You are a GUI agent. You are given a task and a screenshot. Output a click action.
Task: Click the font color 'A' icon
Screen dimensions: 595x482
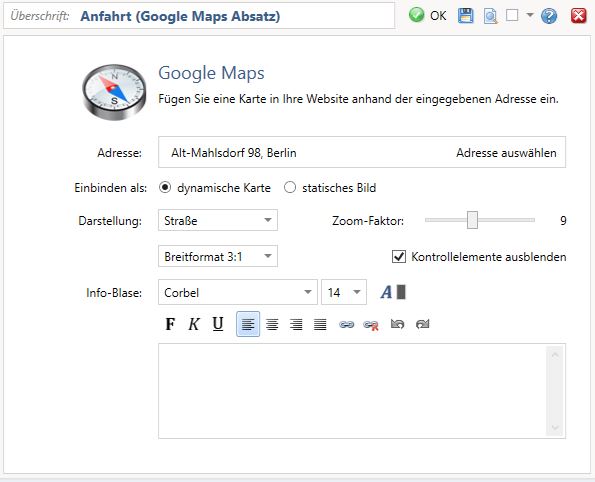tap(386, 292)
